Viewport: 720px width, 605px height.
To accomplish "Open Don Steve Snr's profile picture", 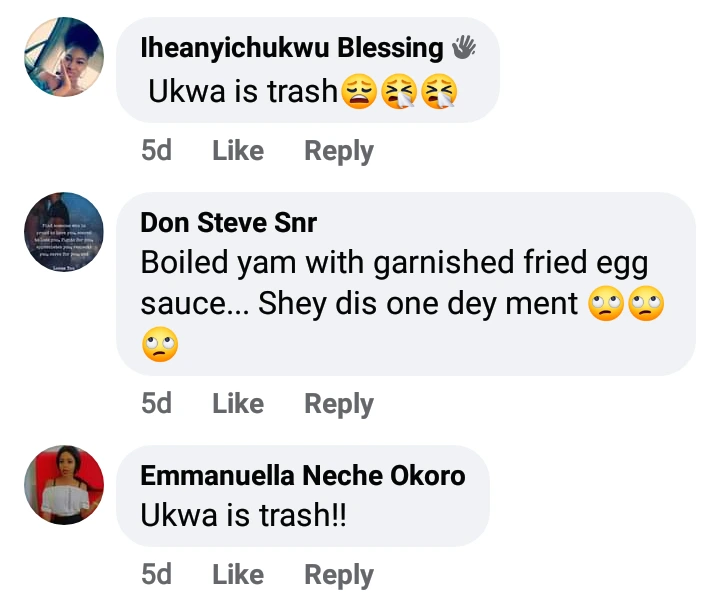I will (64, 232).
